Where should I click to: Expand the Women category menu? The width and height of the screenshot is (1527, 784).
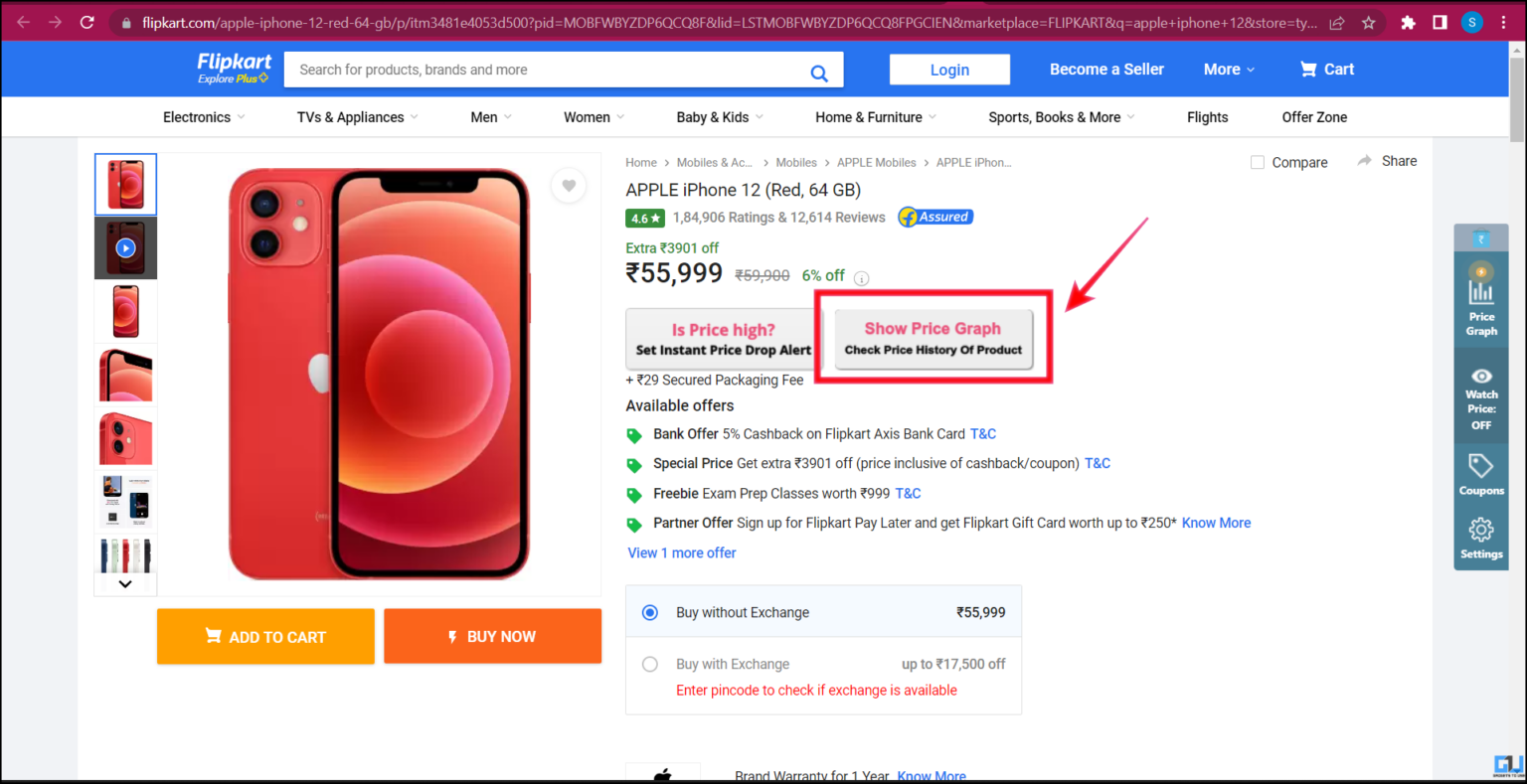coord(593,116)
